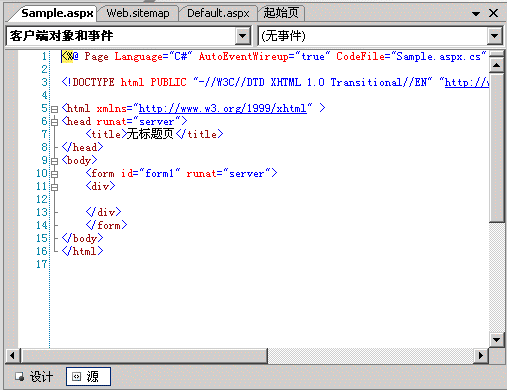Collapse the body element outline node
507x390 pixels.
(x=55, y=161)
